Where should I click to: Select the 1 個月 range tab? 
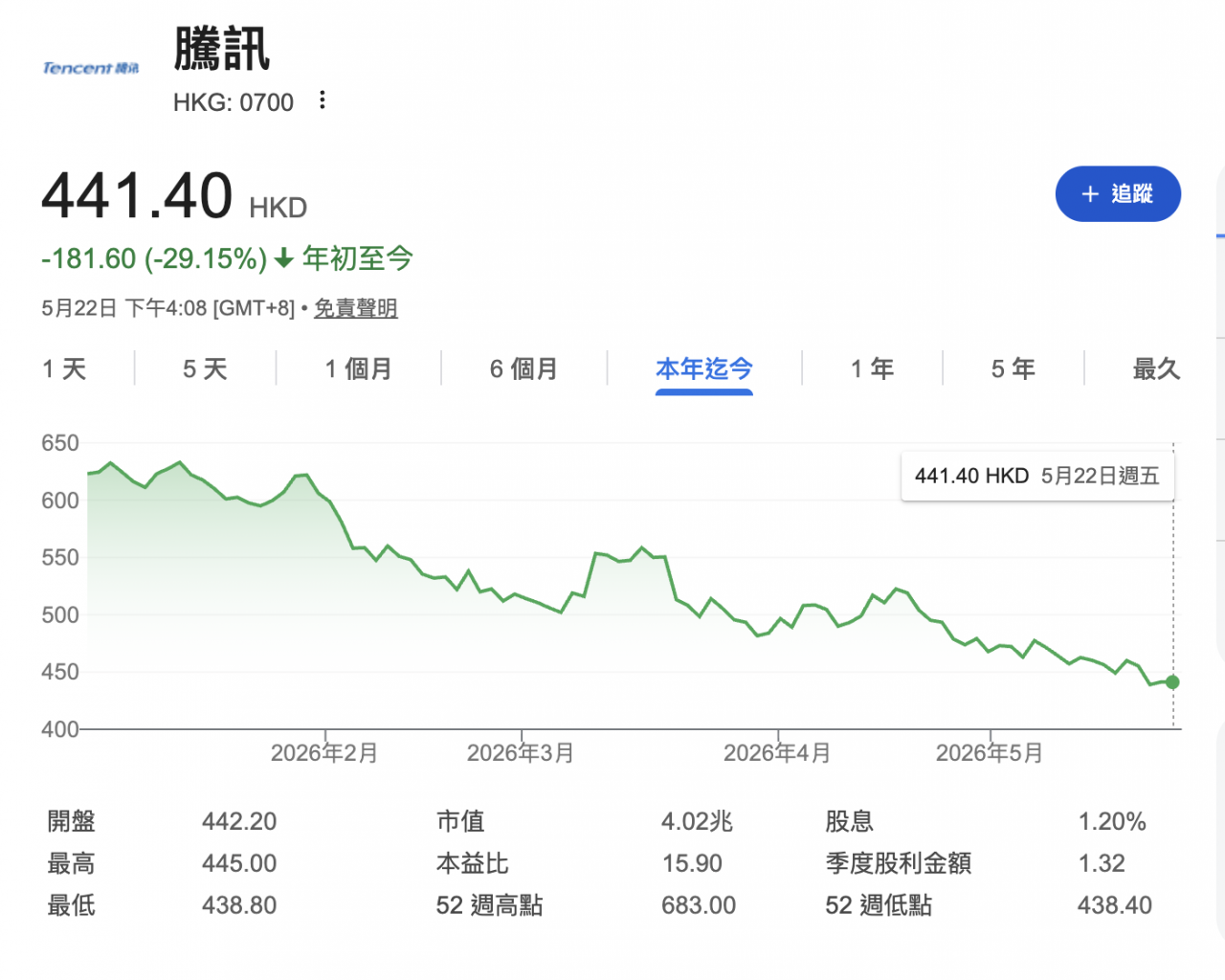[358, 369]
